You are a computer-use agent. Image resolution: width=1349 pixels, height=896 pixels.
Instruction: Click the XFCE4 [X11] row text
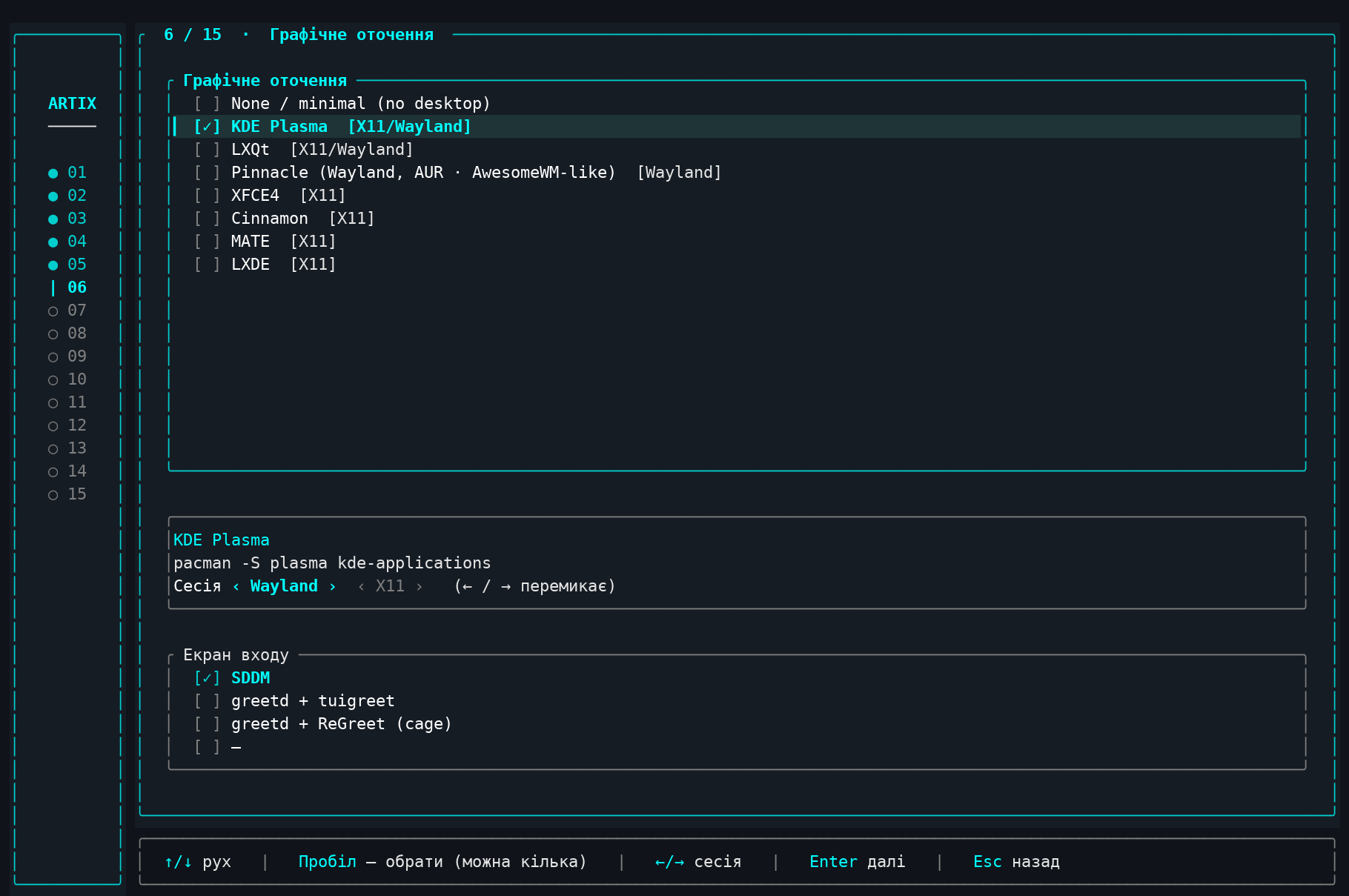click(288, 196)
